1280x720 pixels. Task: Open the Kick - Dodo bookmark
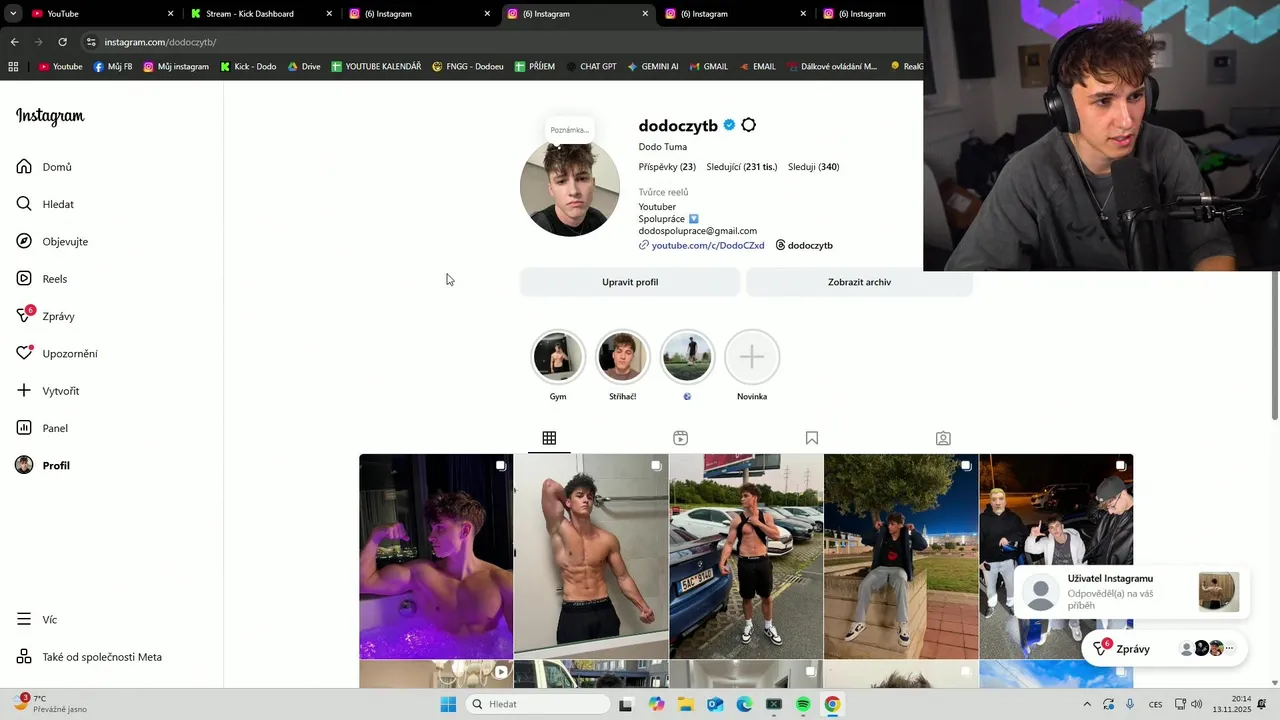(x=248, y=67)
